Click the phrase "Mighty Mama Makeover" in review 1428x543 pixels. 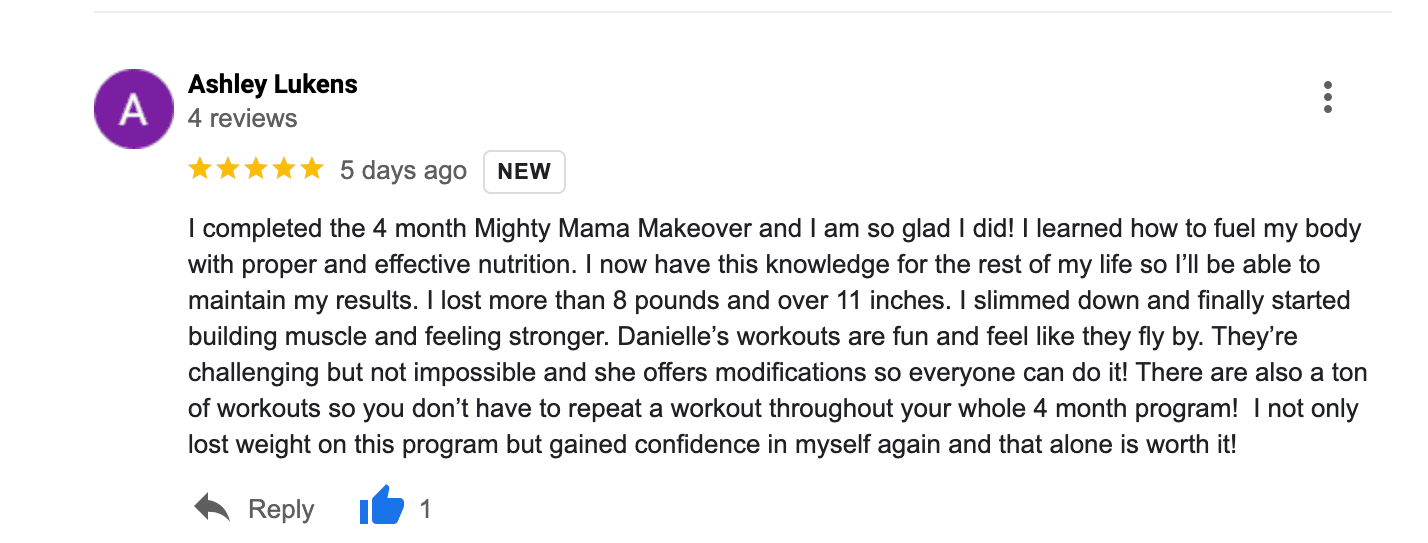[x=613, y=228]
